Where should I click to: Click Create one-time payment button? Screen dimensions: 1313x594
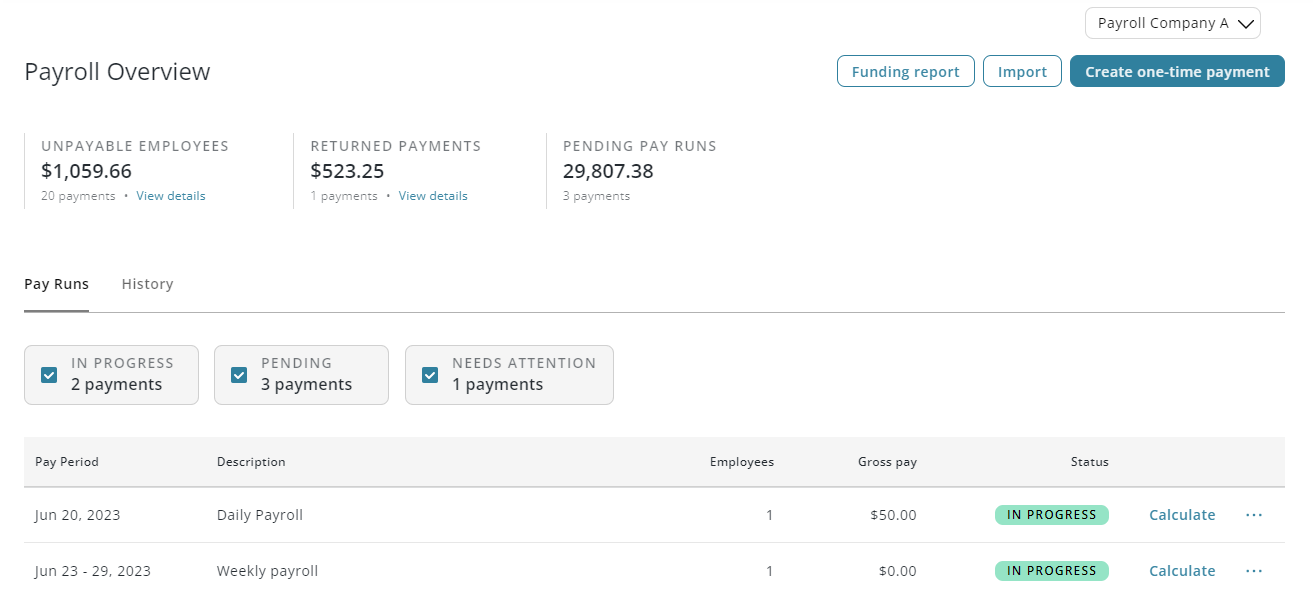[x=1177, y=72]
